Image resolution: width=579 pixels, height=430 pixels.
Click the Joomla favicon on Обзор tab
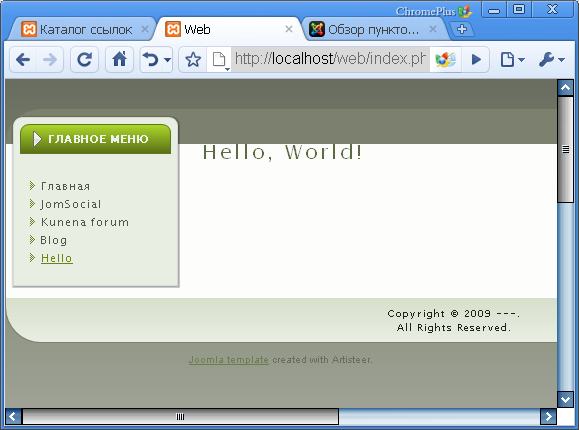coord(317,29)
